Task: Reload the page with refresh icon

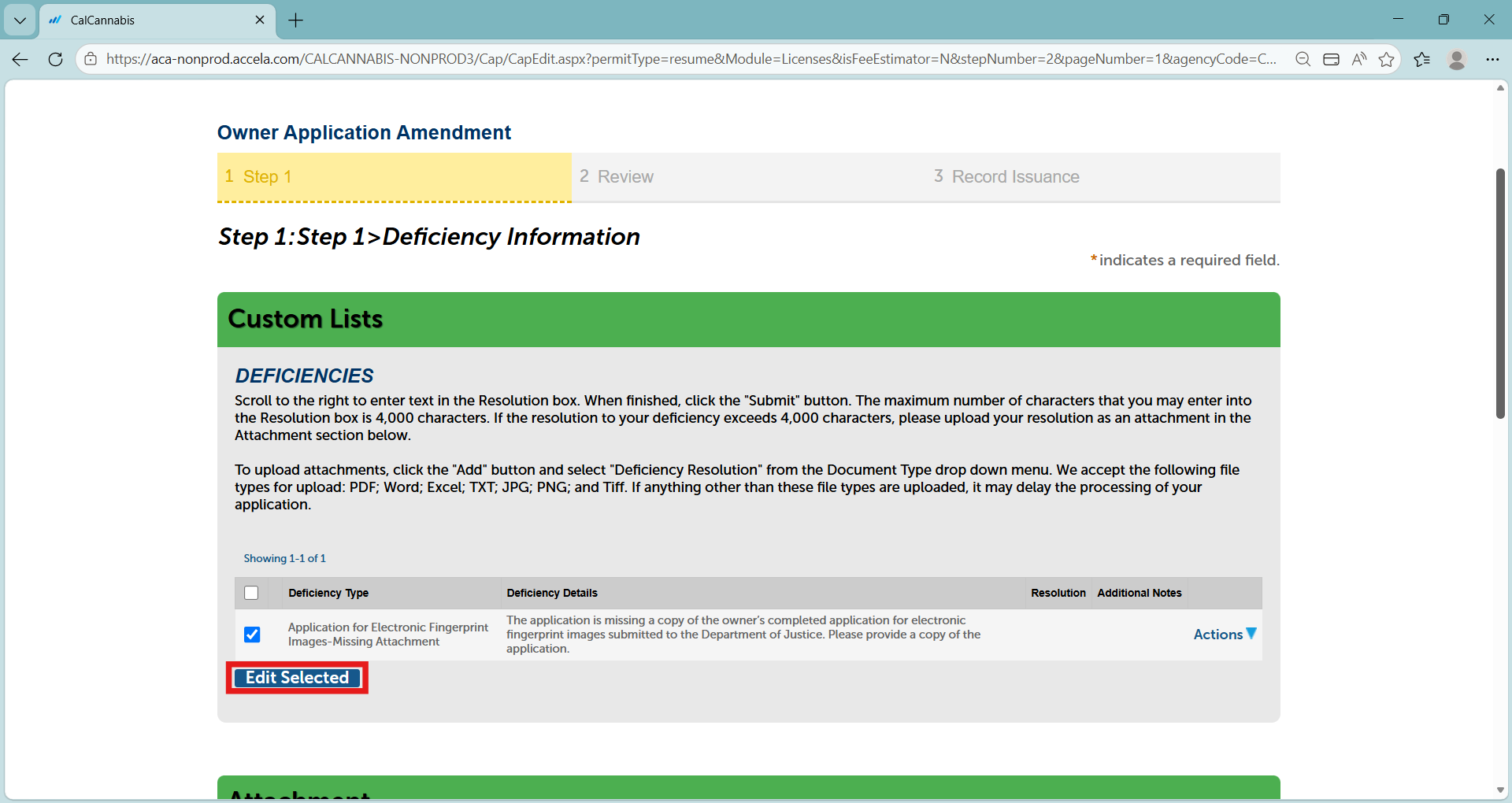Action: (x=55, y=59)
